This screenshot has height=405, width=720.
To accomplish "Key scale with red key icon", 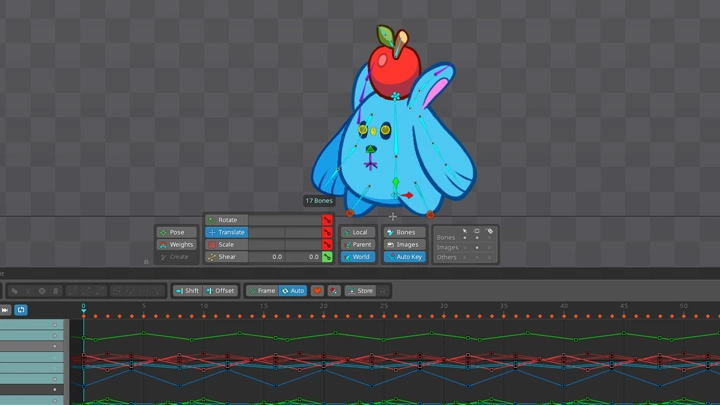I will tap(327, 245).
